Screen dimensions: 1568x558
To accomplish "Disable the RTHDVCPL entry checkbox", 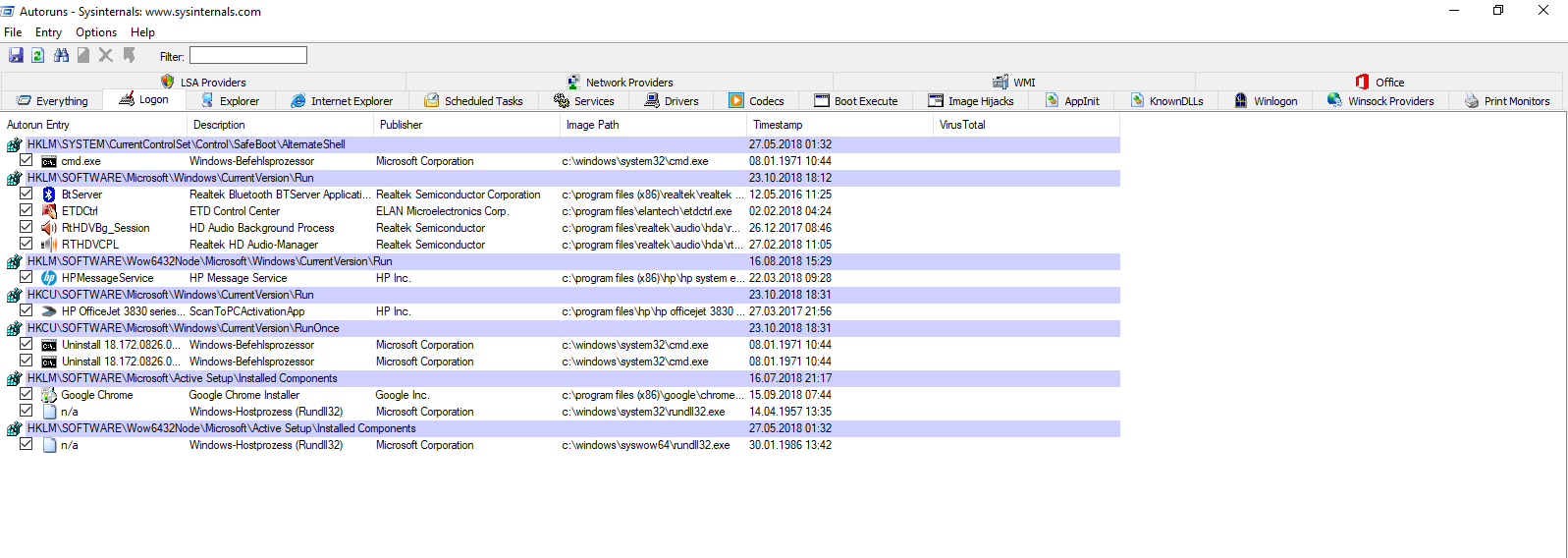I will pos(27,244).
